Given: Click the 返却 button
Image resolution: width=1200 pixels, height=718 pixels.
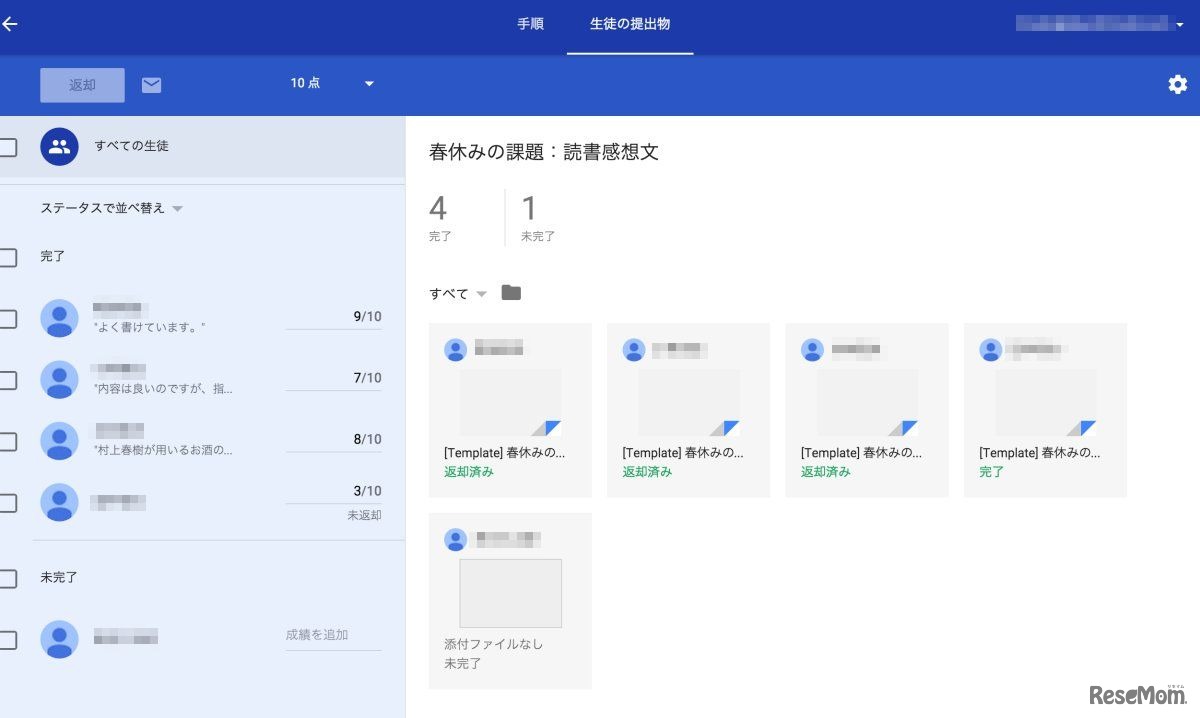Looking at the screenshot, I should click(82, 85).
